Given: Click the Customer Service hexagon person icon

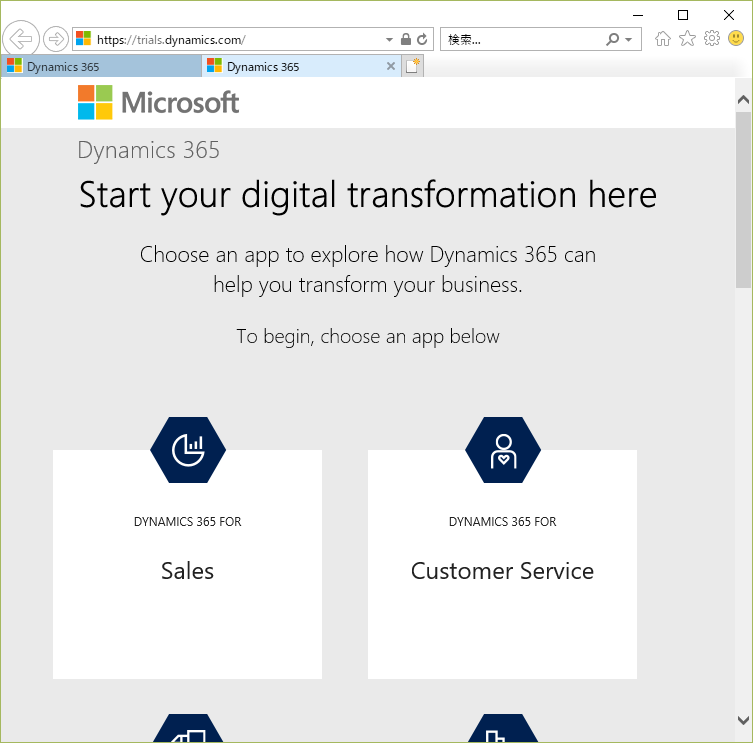Looking at the screenshot, I should (x=503, y=450).
